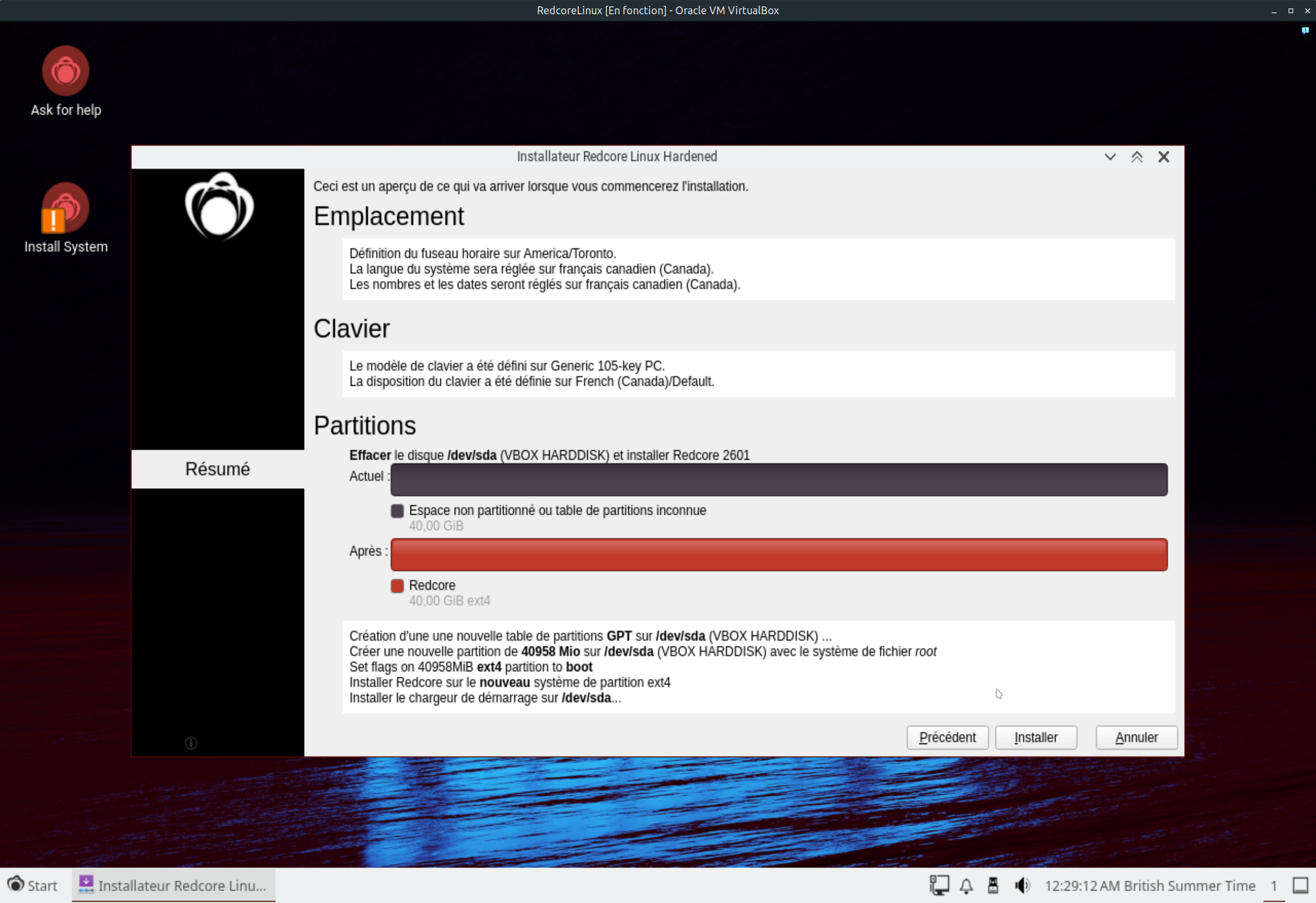The width and height of the screenshot is (1316, 903).
Task: Open the Install System desktop icon
Action: pyautogui.click(x=65, y=208)
